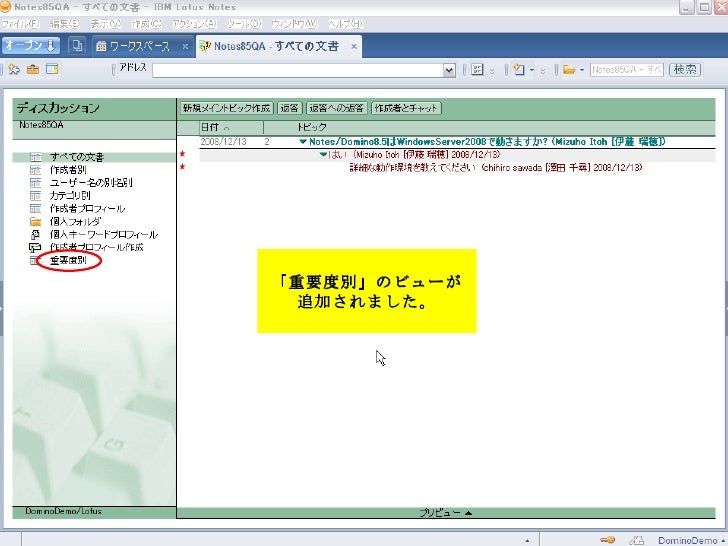This screenshot has height=546, width=728.
Task: Click the 返答 button
Action: pos(290,108)
